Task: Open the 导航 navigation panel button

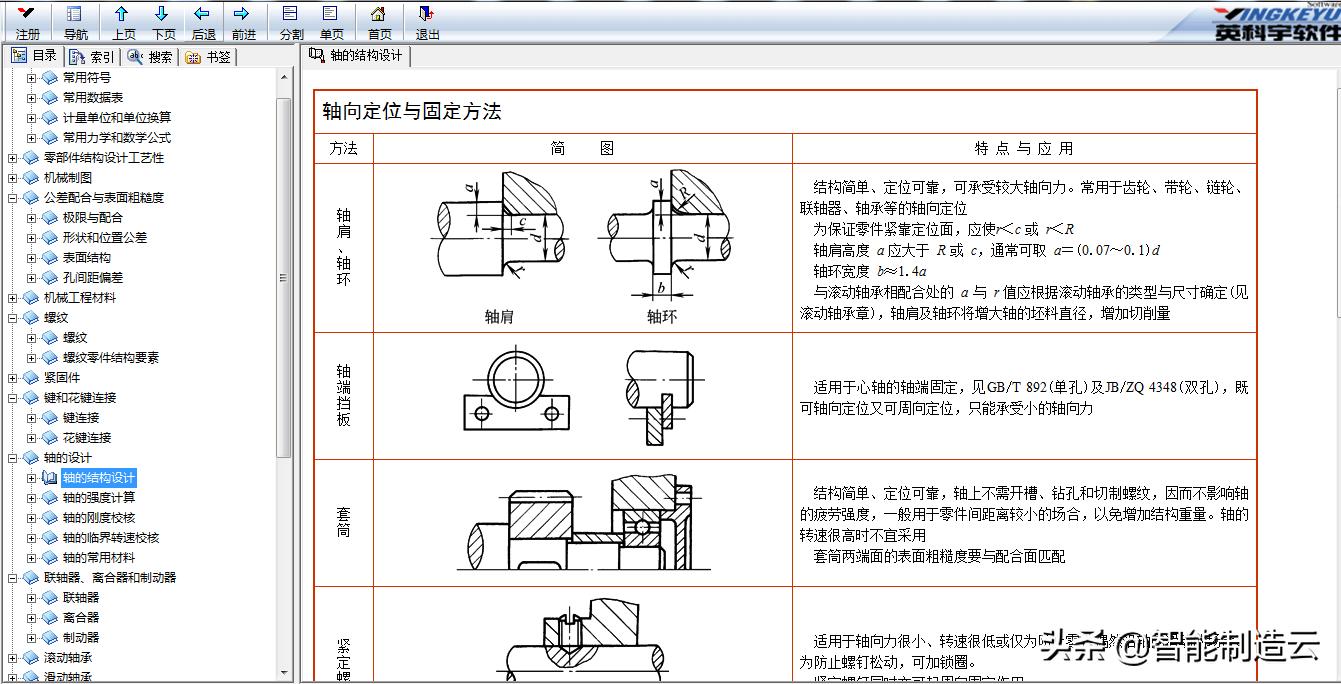Action: 75,22
